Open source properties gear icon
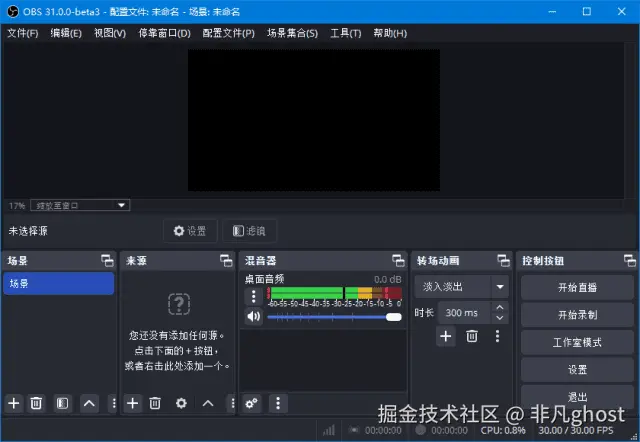The image size is (640, 442). coord(181,403)
